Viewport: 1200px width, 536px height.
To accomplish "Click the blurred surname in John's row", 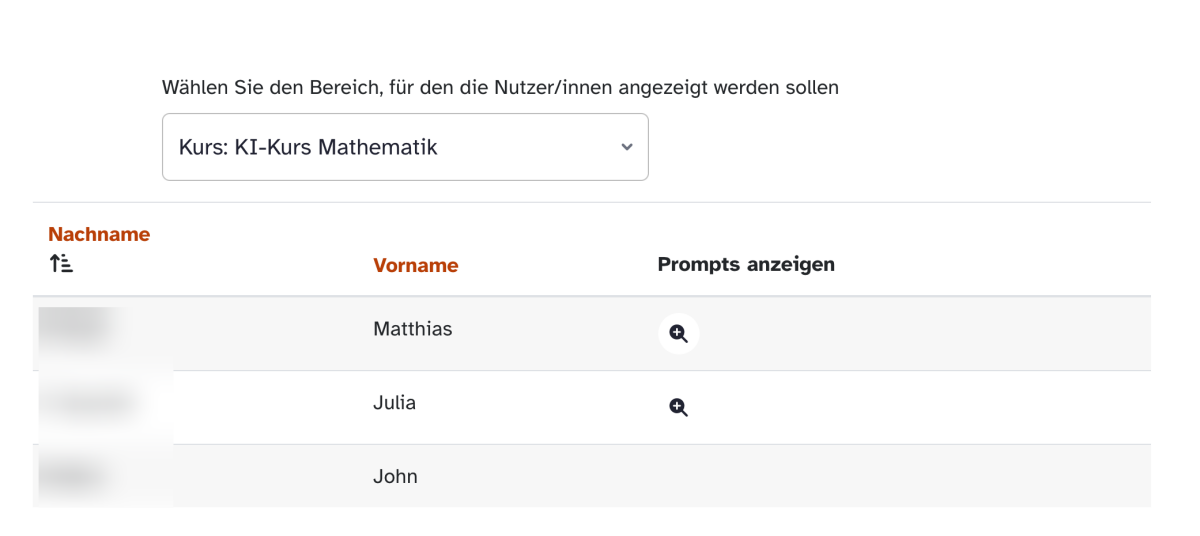I will (x=74, y=477).
